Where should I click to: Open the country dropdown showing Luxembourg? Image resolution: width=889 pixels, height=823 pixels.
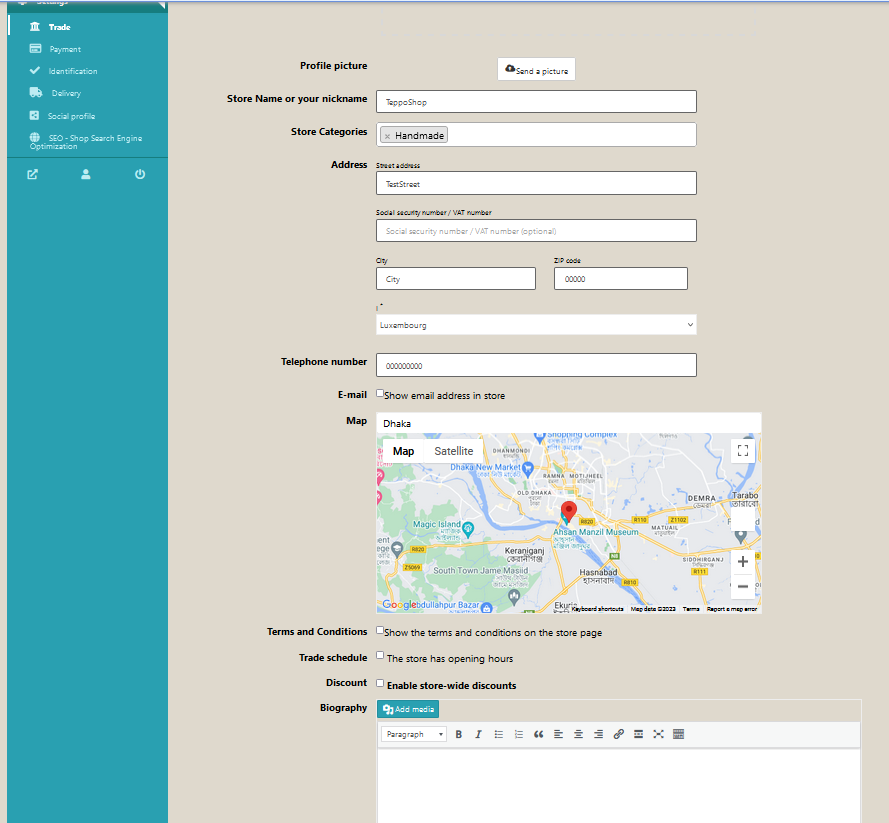pos(536,325)
